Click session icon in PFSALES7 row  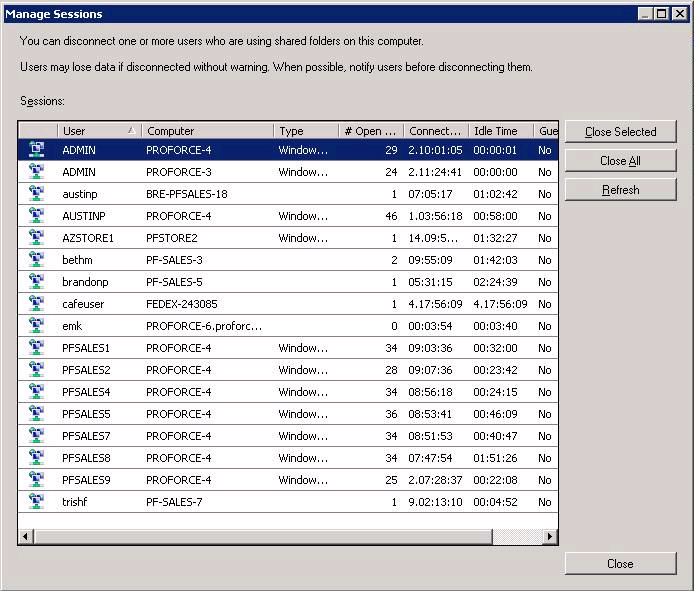point(36,436)
